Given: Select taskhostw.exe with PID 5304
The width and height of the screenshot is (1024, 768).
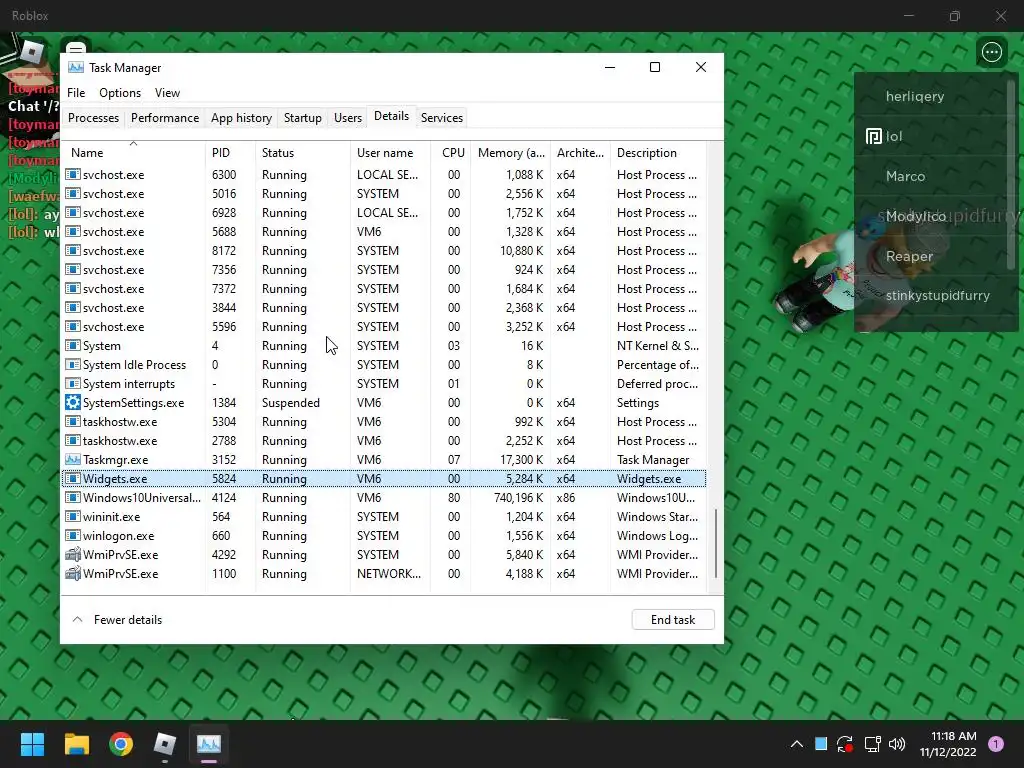Looking at the screenshot, I should pos(384,421).
